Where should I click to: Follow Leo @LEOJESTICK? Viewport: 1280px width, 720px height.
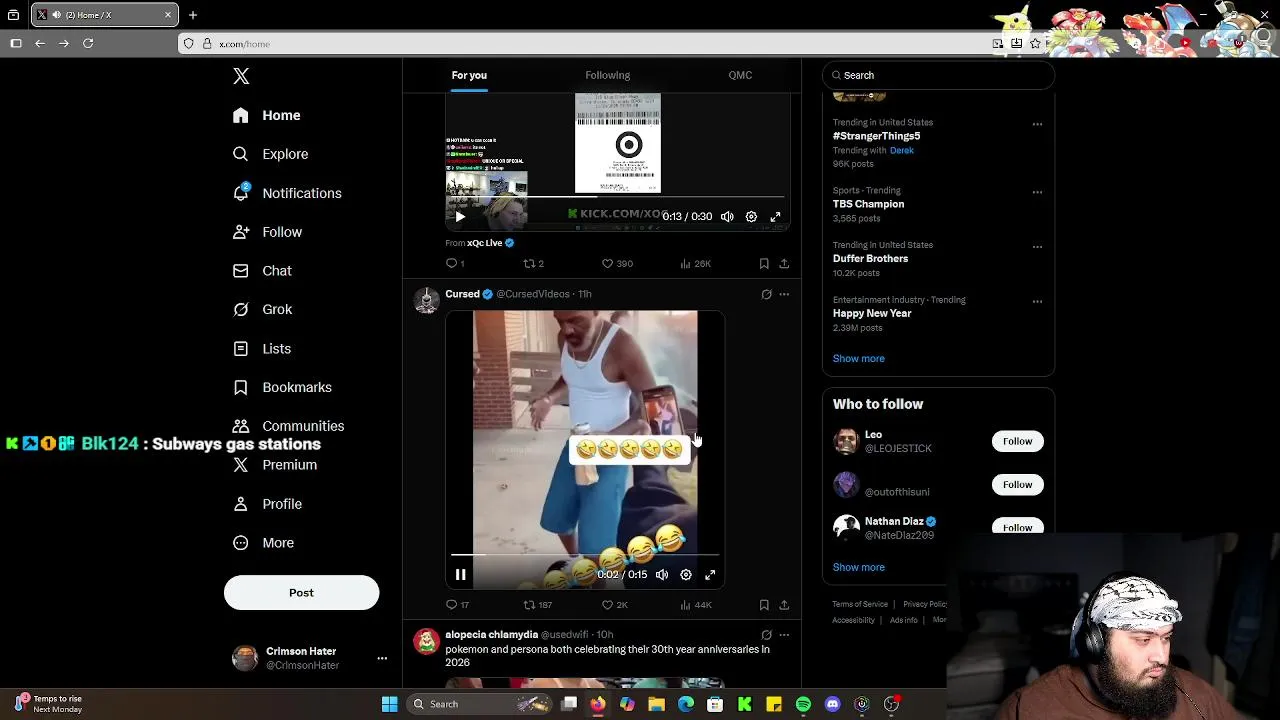point(1017,441)
